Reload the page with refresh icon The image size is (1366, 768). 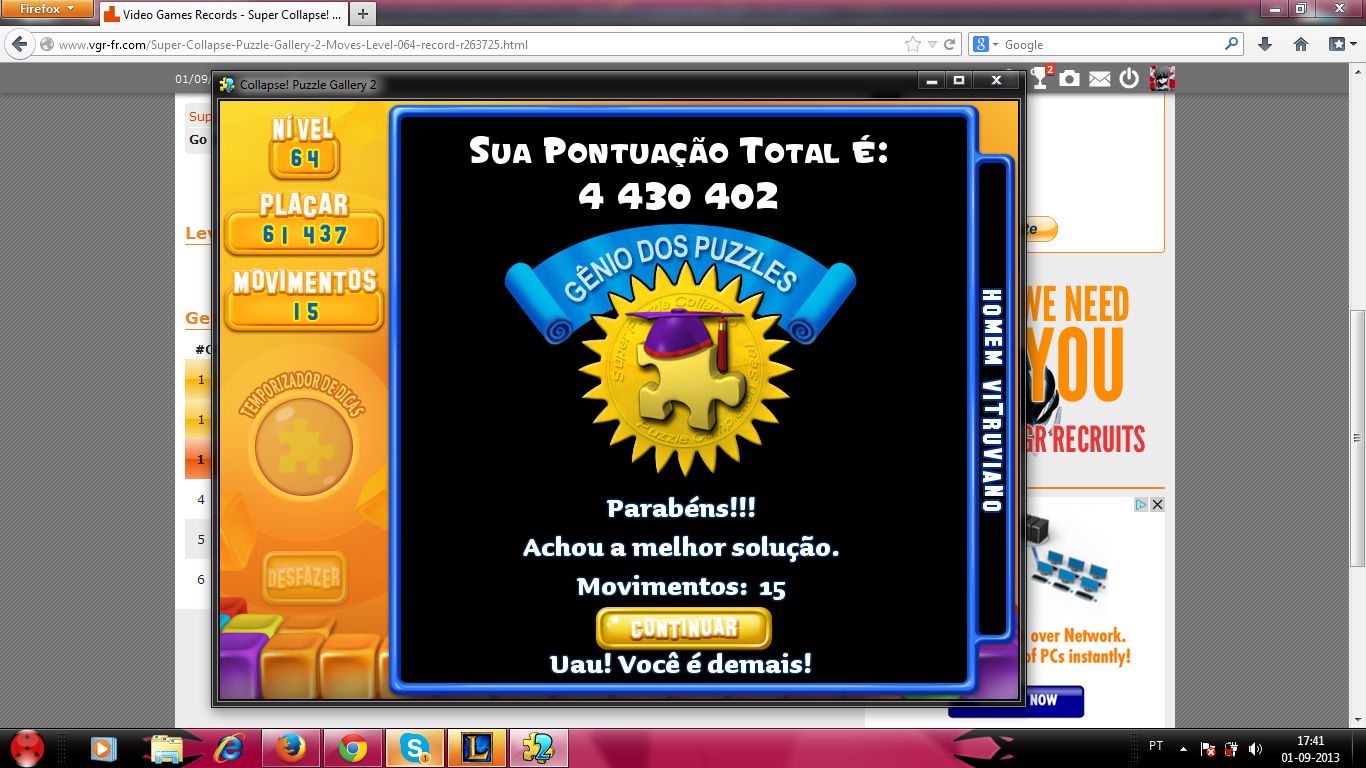949,44
